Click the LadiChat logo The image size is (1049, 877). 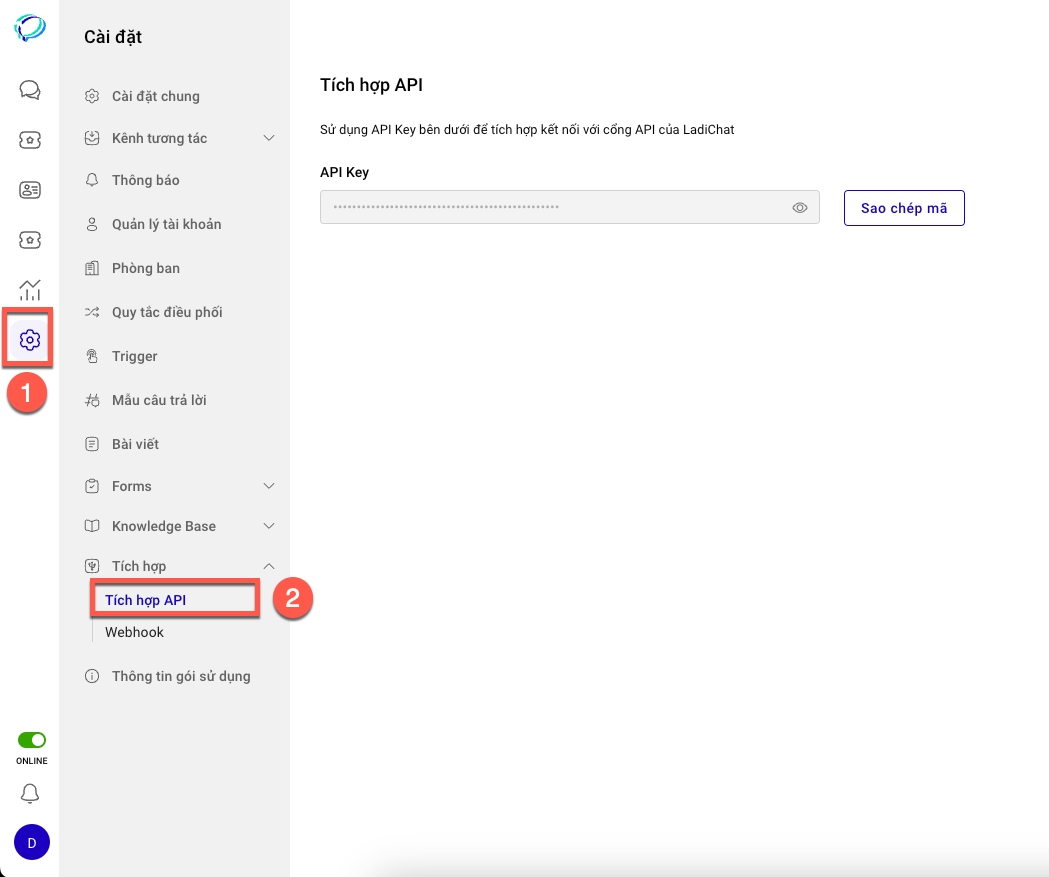pyautogui.click(x=30, y=27)
